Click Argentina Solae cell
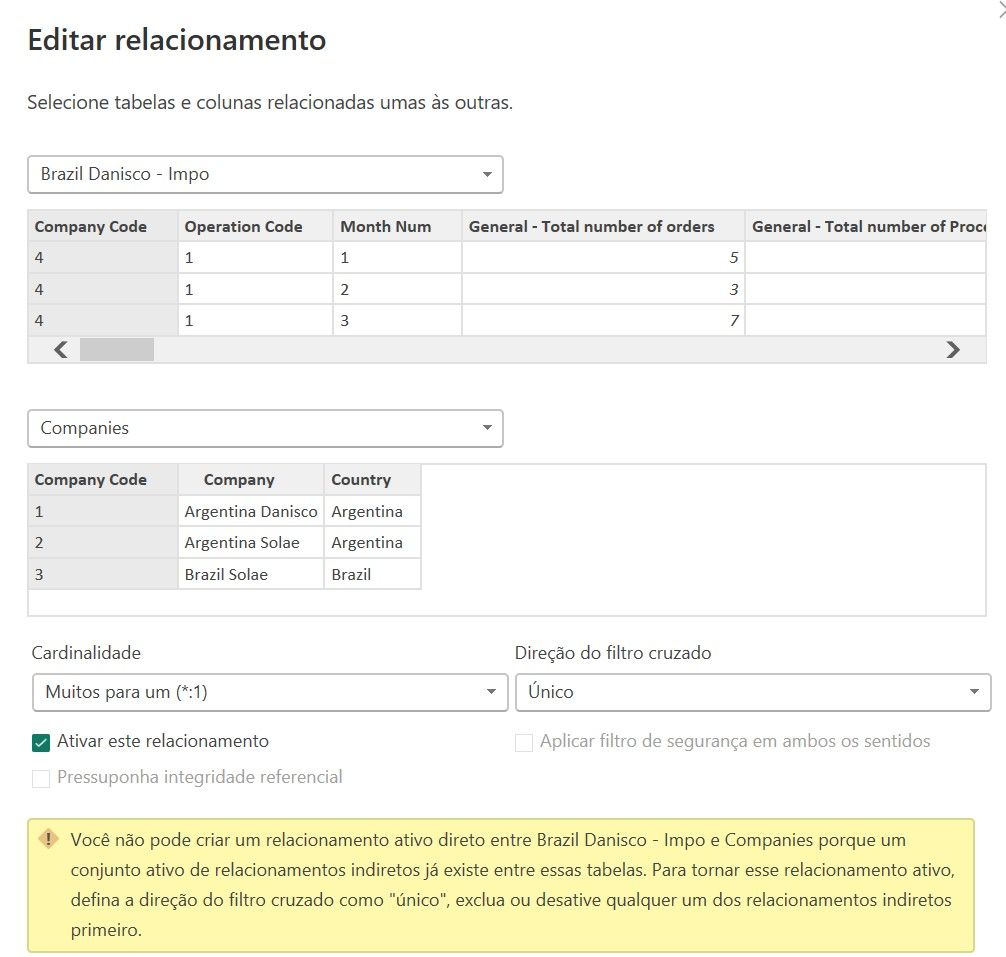1006x957 pixels. point(251,543)
